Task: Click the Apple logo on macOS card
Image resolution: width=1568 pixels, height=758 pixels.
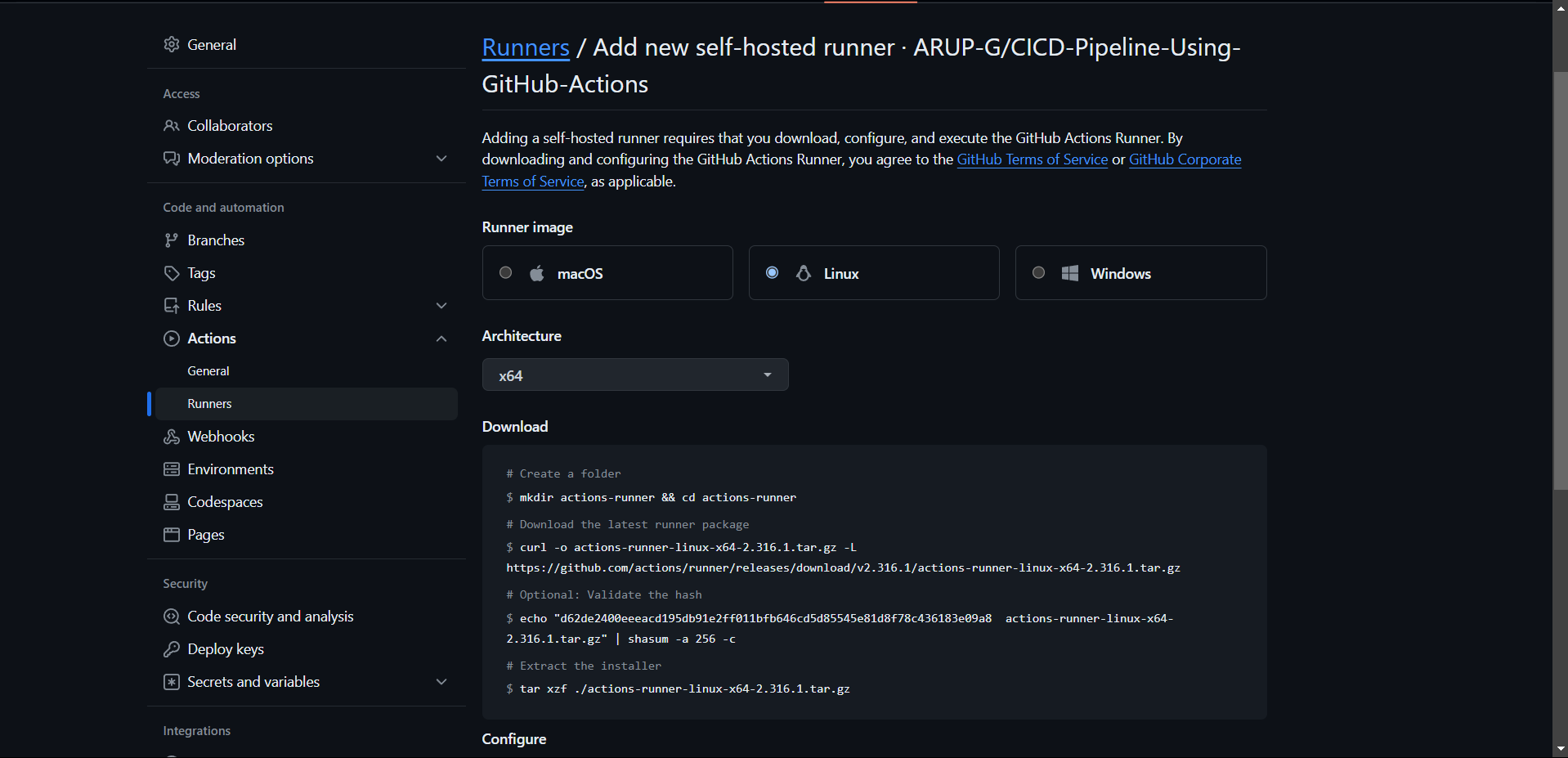Action: tap(536, 273)
